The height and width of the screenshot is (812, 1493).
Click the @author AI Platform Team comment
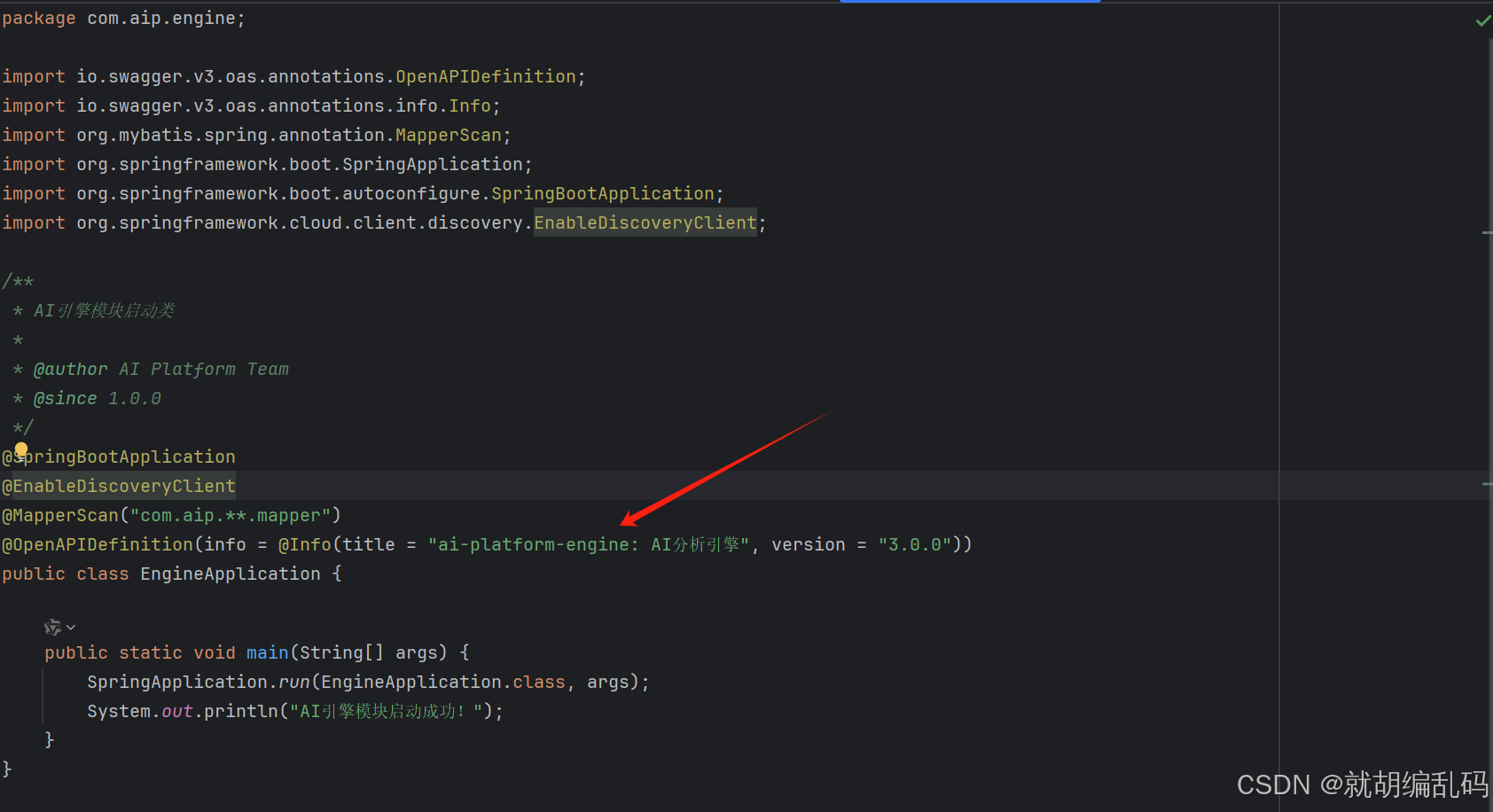(x=161, y=369)
